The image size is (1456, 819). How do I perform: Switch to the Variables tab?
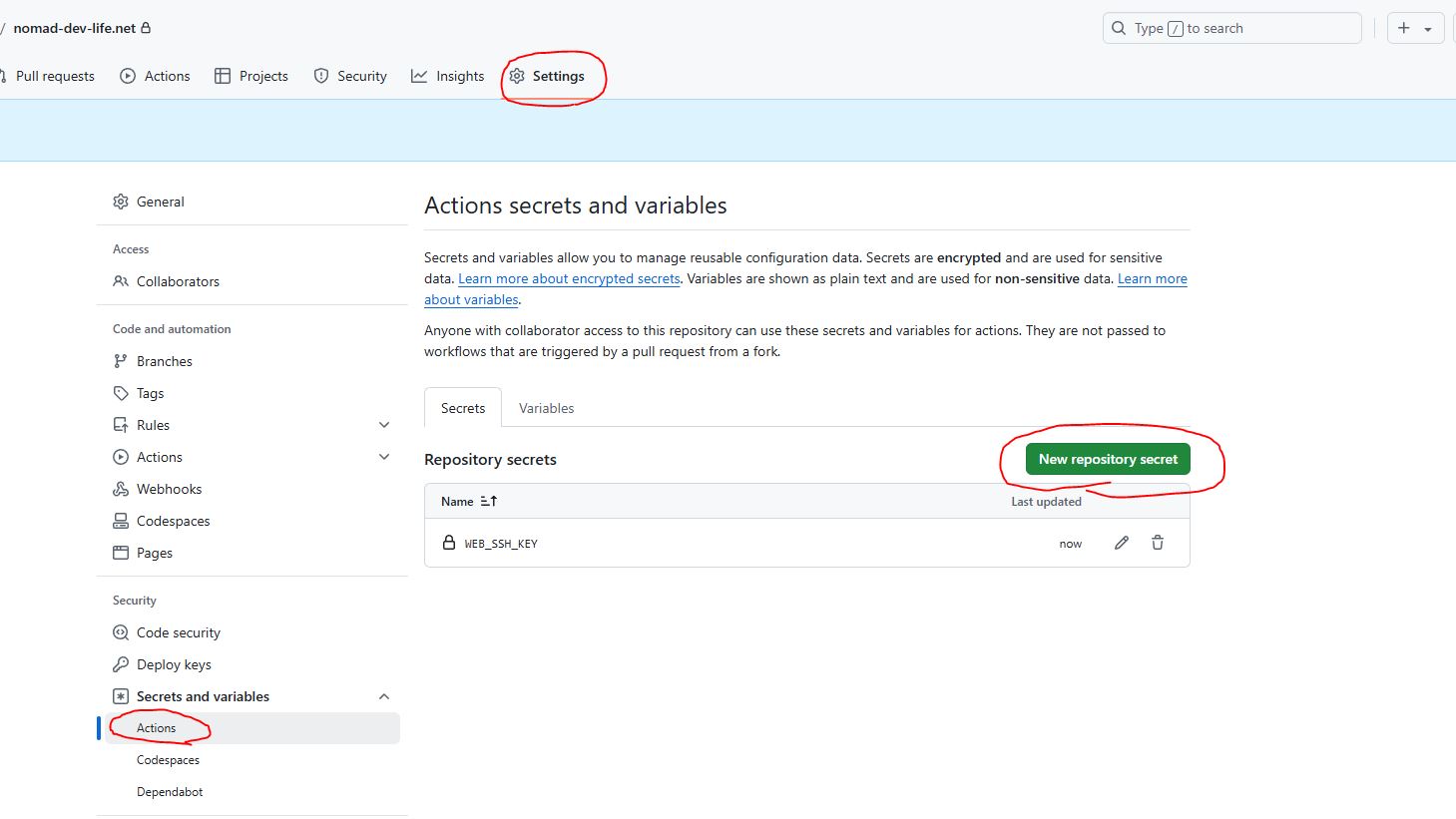point(546,408)
